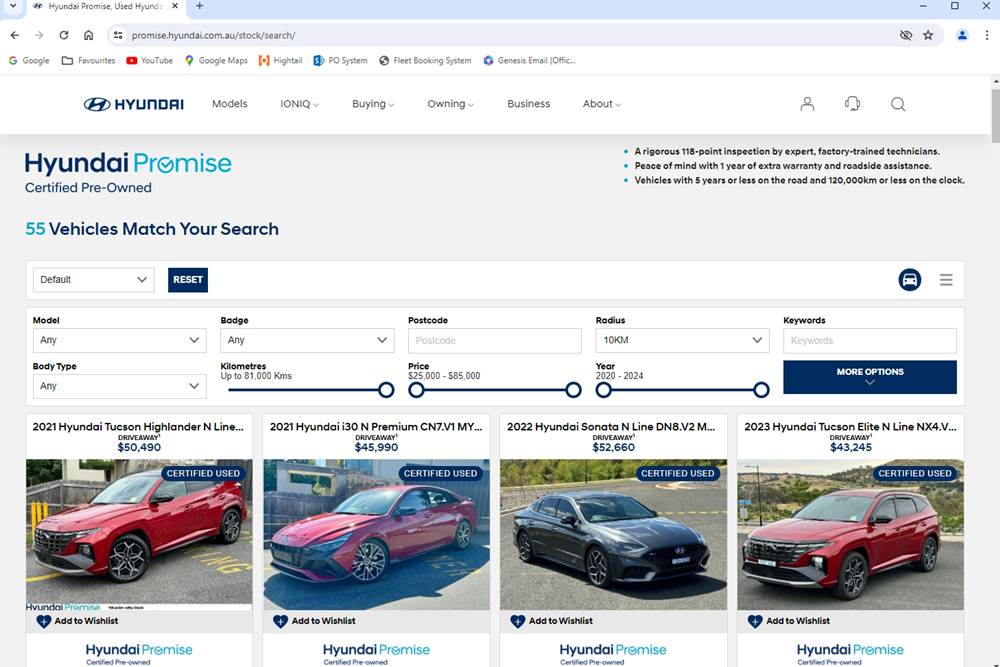The width and height of the screenshot is (1000, 667).
Task: Switch to car grid view icon
Action: click(909, 280)
